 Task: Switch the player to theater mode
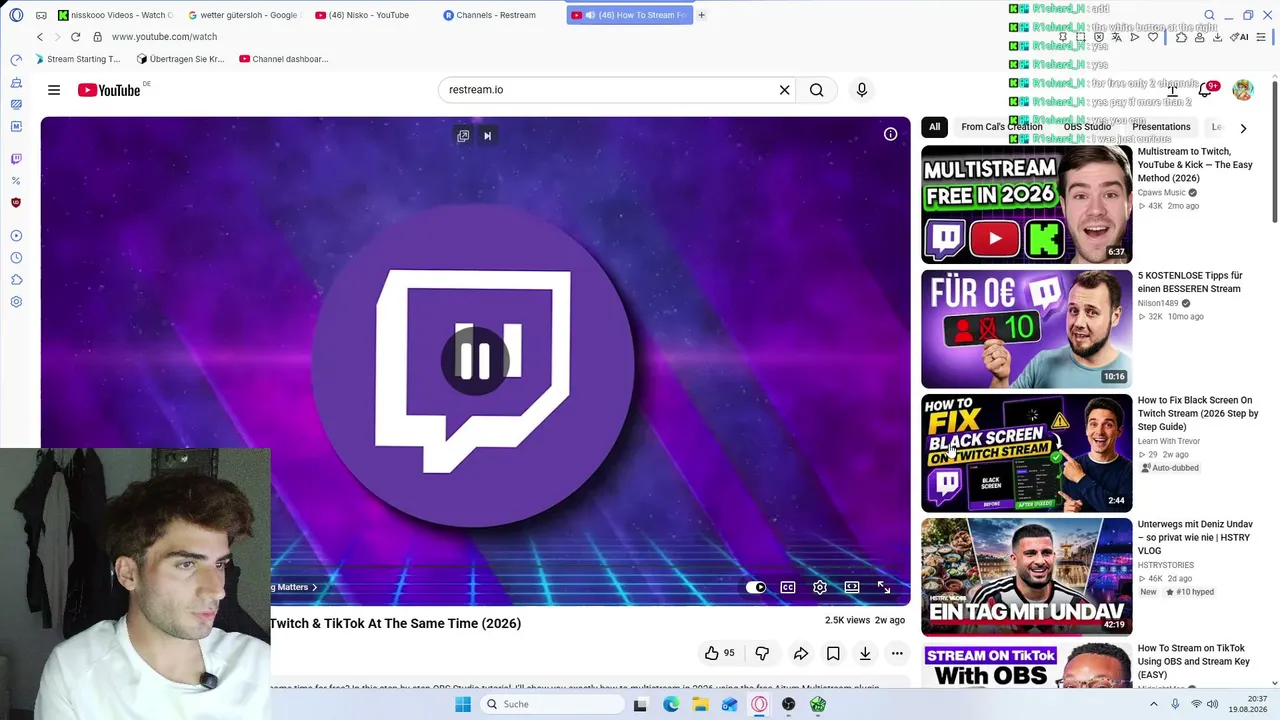pyautogui.click(x=852, y=587)
